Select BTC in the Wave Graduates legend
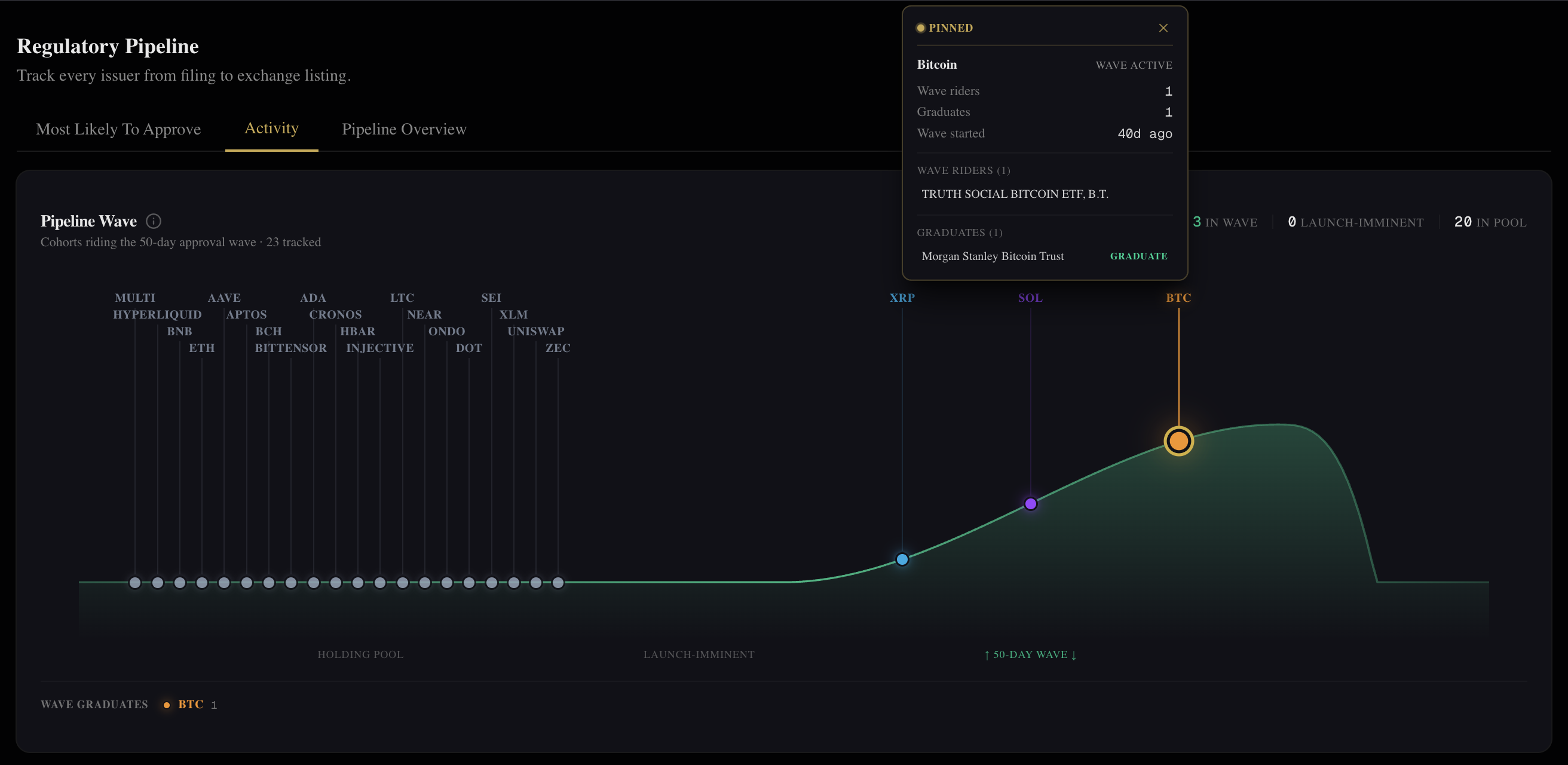Image resolution: width=1568 pixels, height=765 pixels. [x=190, y=704]
